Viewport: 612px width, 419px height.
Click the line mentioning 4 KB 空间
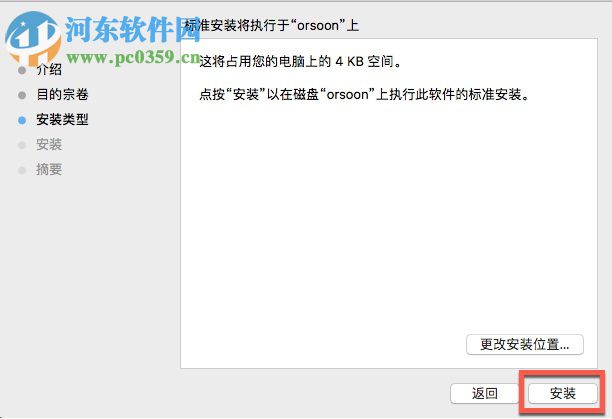(x=300, y=62)
